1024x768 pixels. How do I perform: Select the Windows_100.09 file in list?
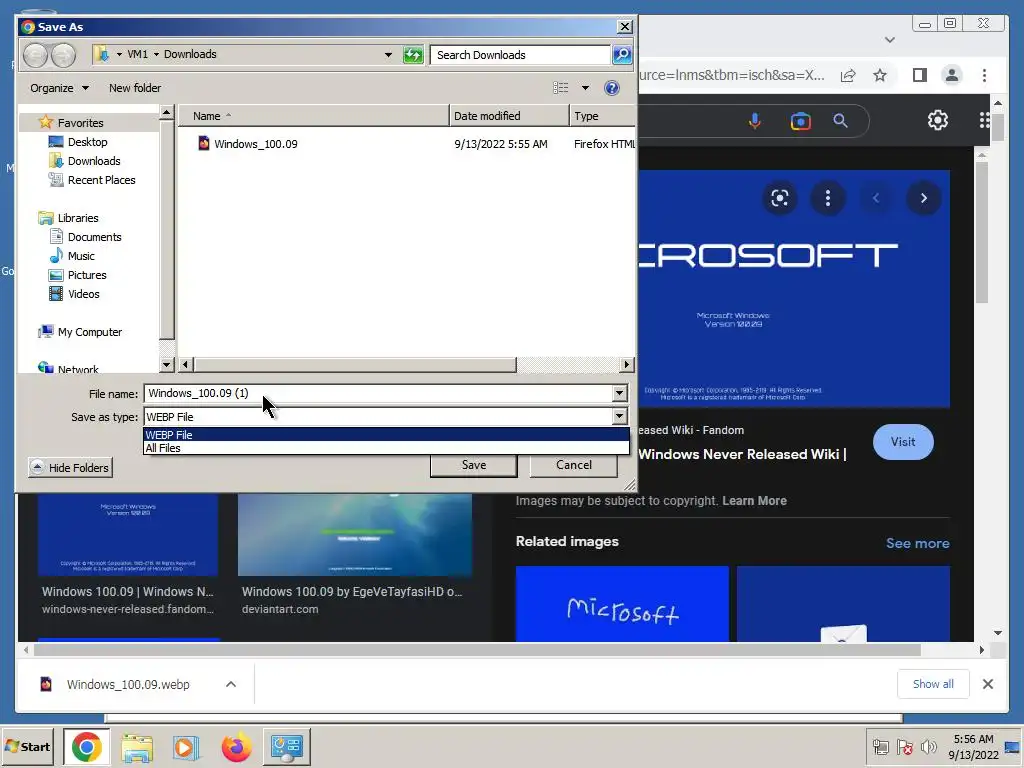click(x=255, y=144)
